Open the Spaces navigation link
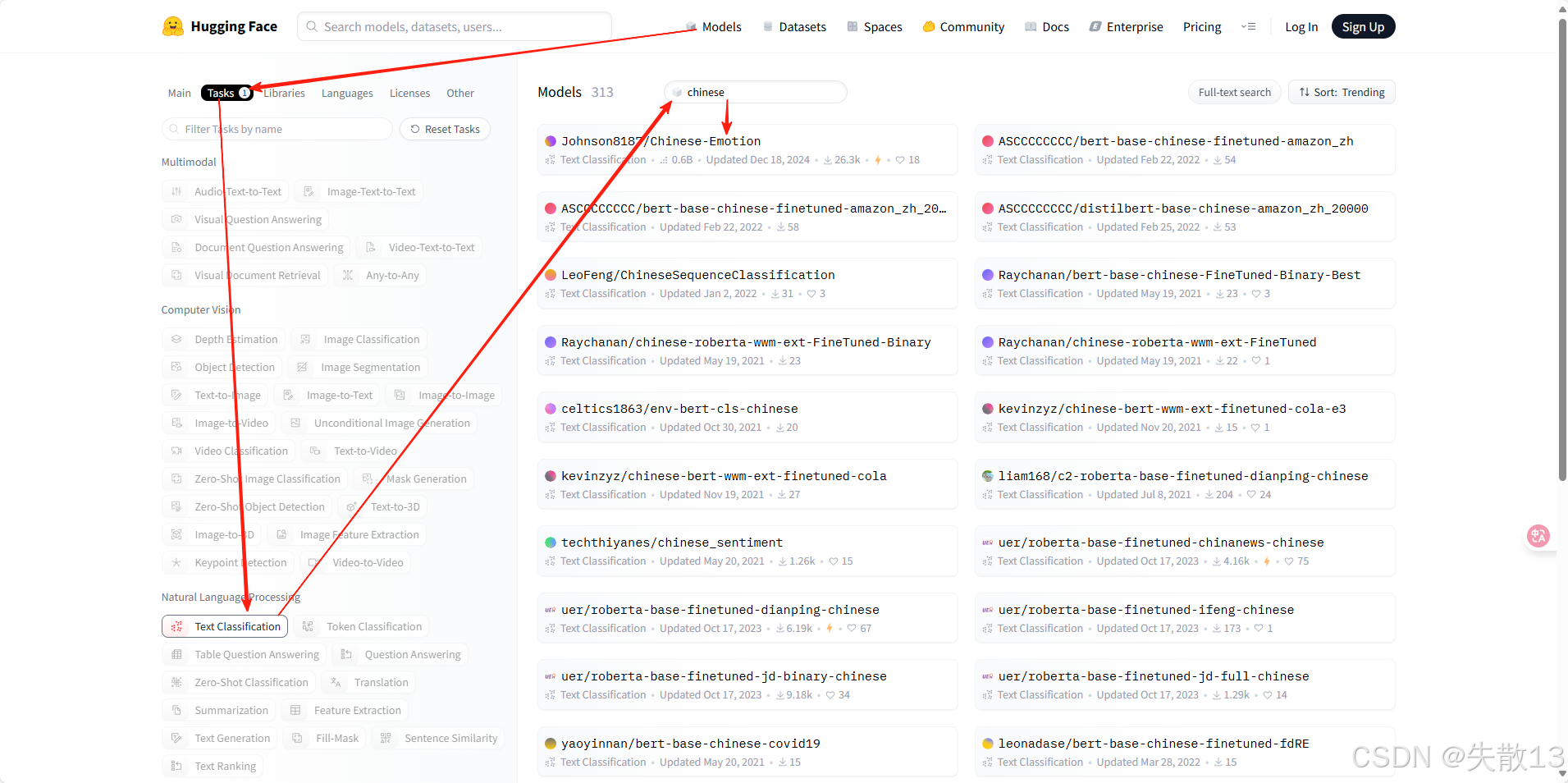This screenshot has width=1568, height=783. click(875, 27)
